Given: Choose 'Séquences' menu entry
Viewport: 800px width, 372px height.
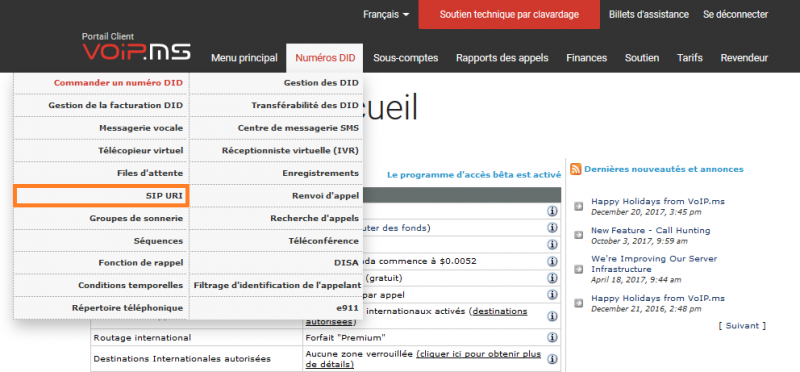Looking at the screenshot, I should point(101,241).
